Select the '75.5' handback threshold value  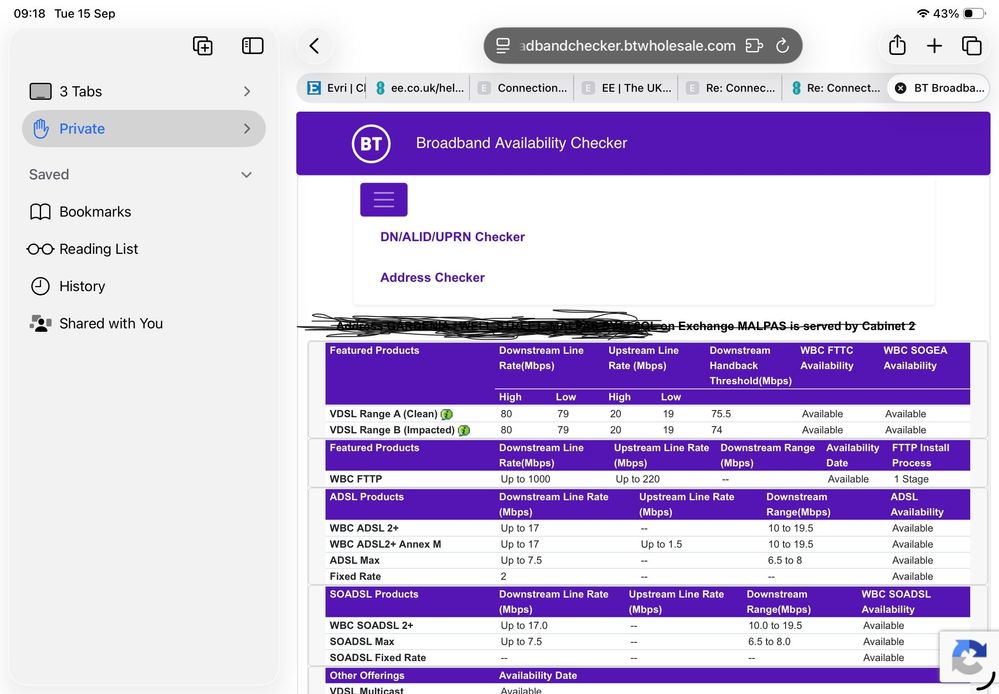pos(721,414)
